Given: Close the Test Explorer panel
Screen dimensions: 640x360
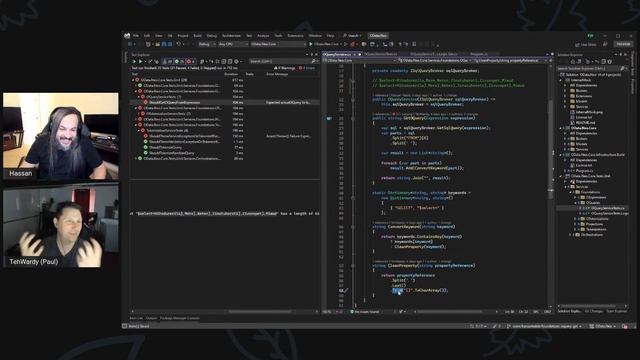Looking at the screenshot, I should pos(316,54).
